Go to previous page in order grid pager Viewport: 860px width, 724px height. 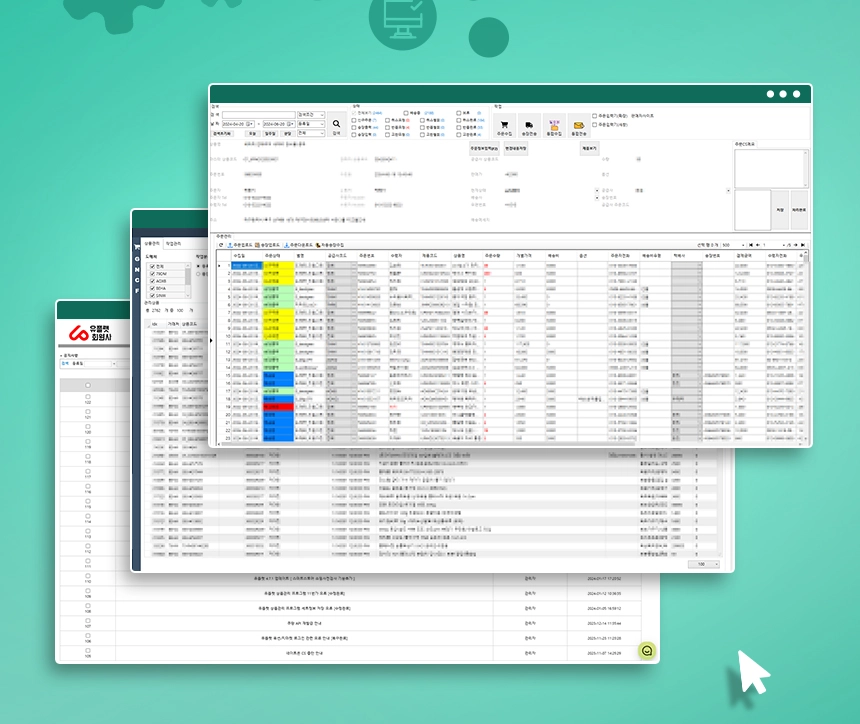758,245
